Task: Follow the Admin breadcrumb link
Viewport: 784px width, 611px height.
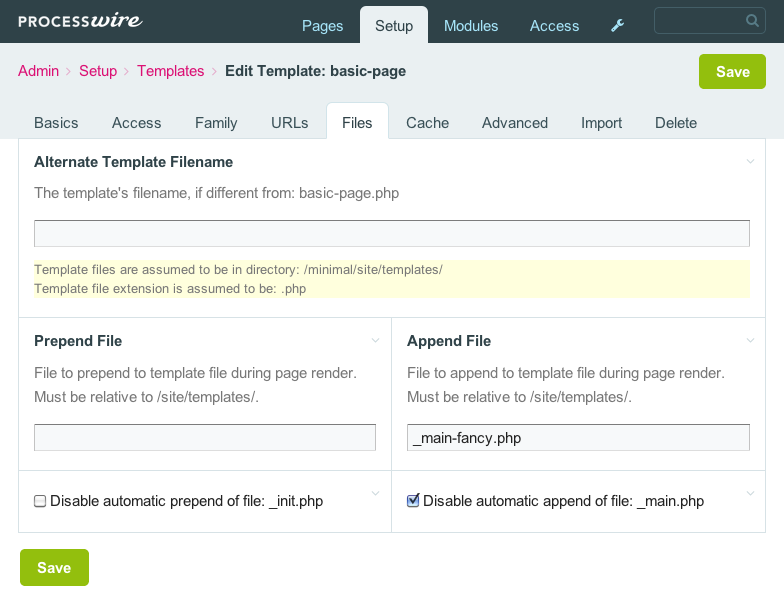Action: (38, 71)
